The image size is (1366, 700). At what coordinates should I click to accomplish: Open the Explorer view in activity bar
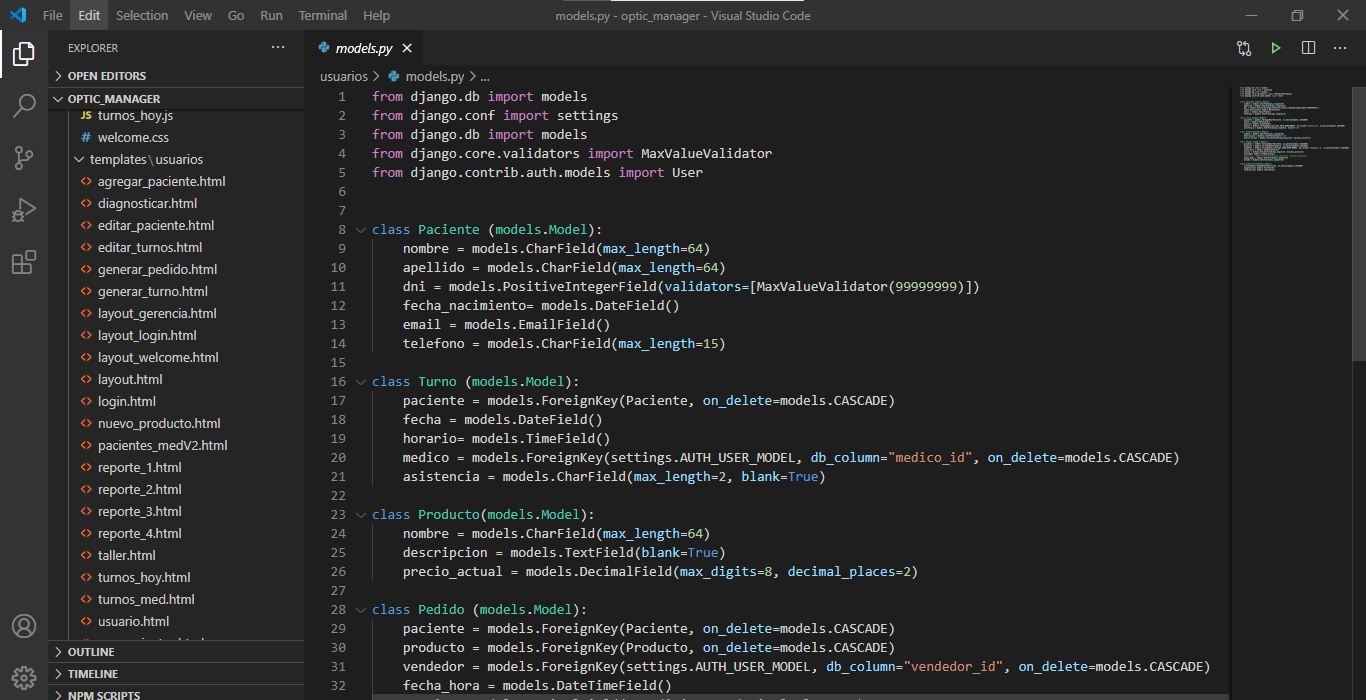(x=24, y=54)
